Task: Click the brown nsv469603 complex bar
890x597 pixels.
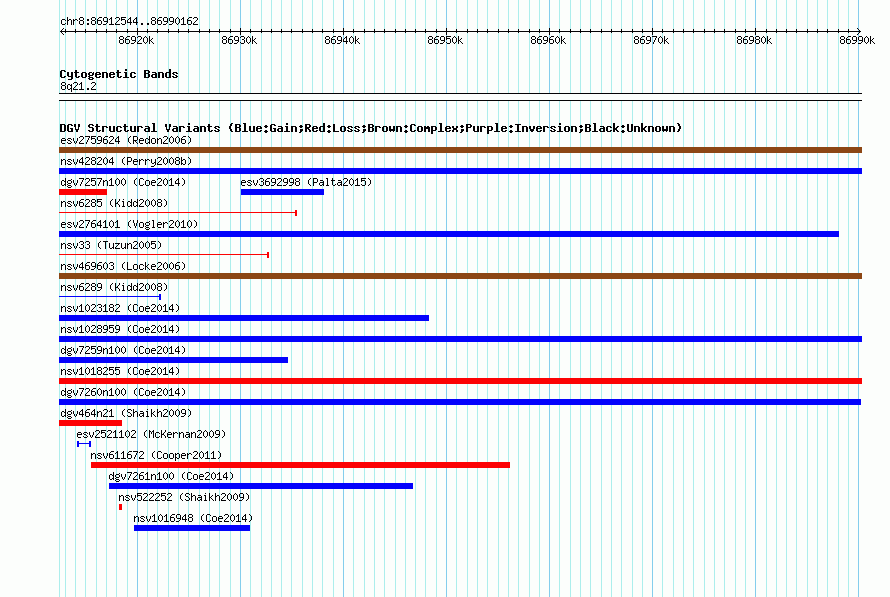Action: [x=460, y=276]
